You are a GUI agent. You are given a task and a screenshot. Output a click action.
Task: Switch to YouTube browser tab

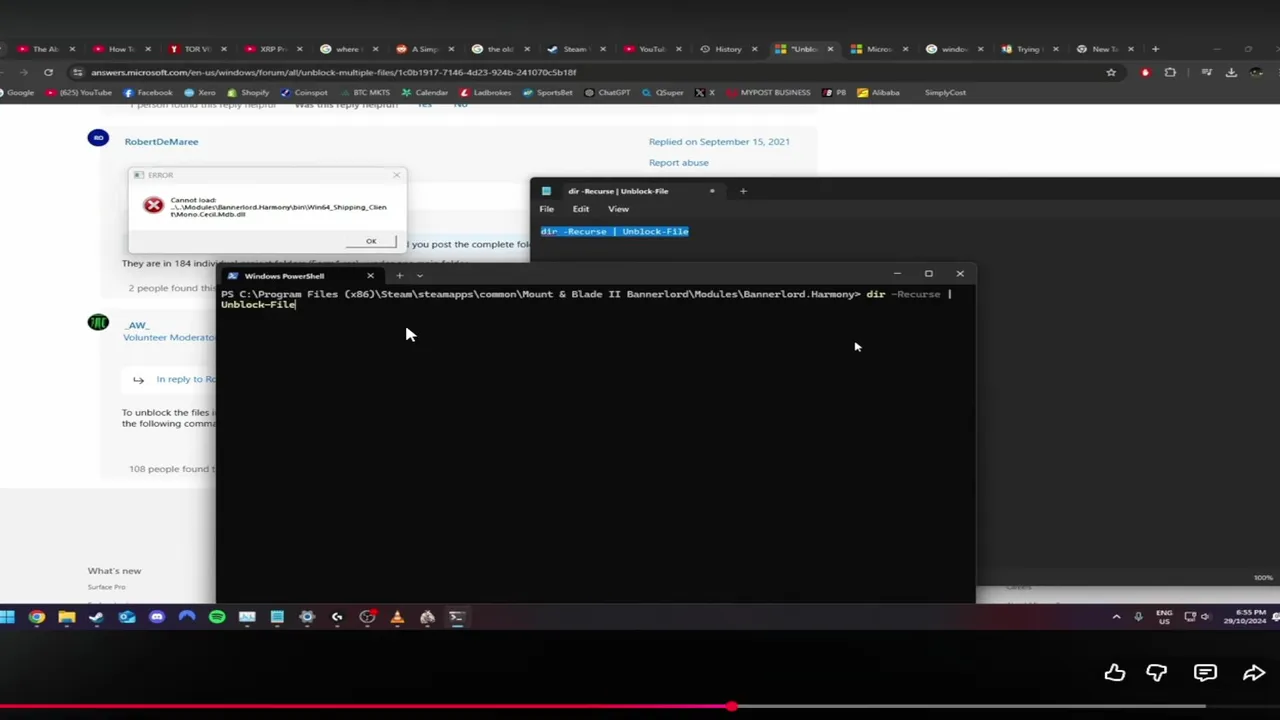pos(651,49)
